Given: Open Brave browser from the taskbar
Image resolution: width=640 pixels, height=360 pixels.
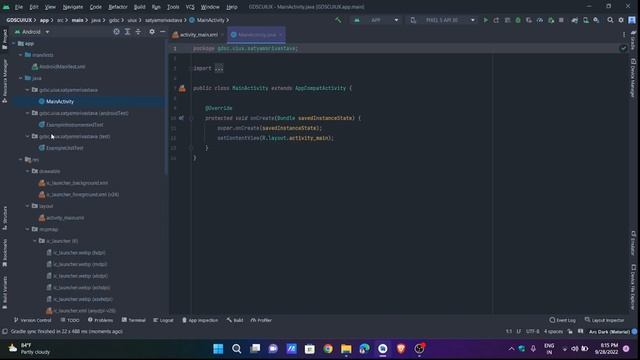Looking at the screenshot, I should [401, 349].
